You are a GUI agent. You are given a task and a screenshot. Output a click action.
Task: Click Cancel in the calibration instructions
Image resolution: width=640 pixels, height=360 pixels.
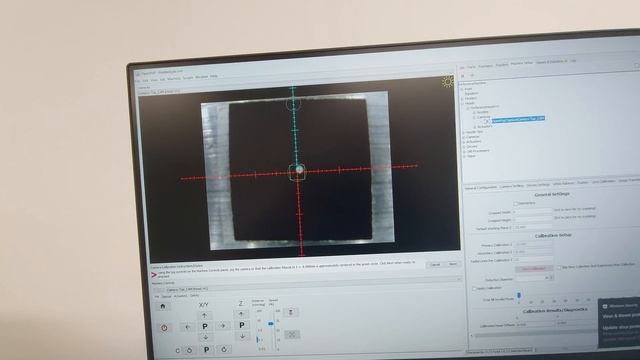(435, 265)
